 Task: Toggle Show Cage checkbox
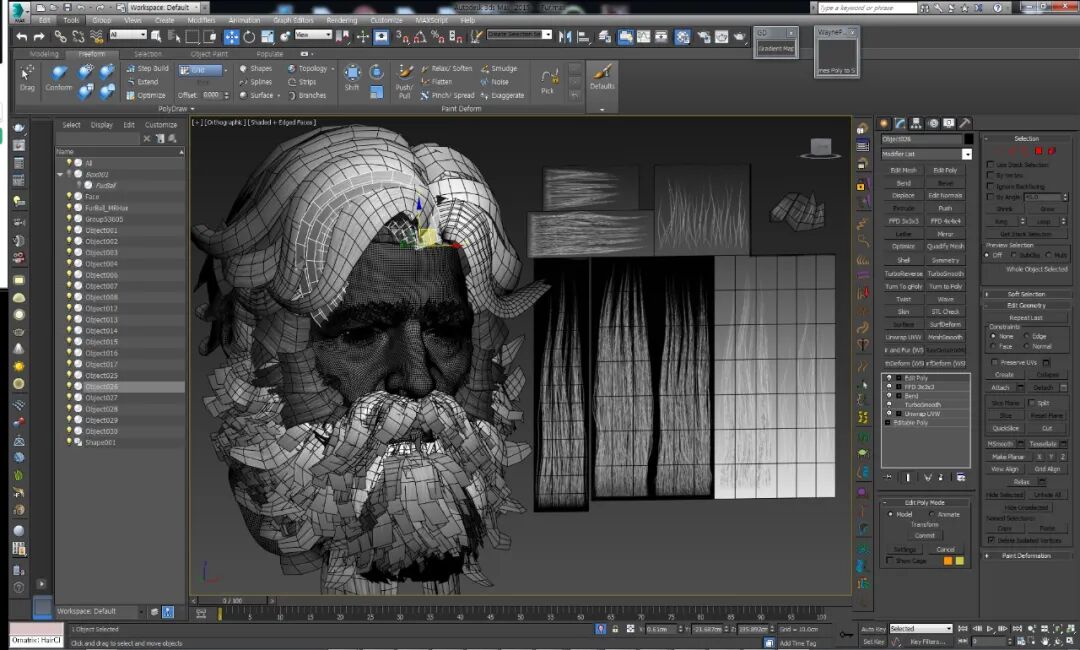click(x=889, y=561)
